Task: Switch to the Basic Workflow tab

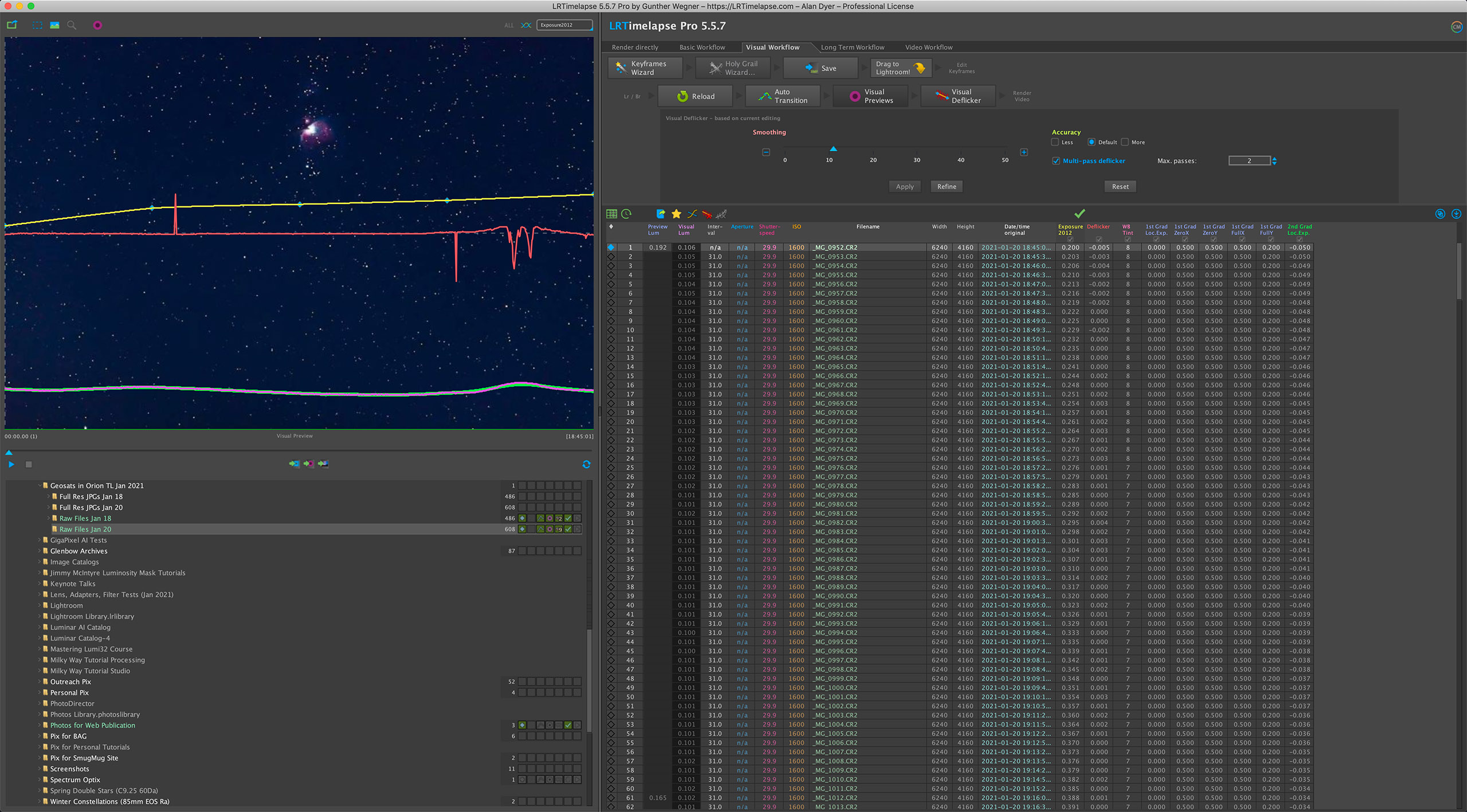Action: pyautogui.click(x=702, y=48)
